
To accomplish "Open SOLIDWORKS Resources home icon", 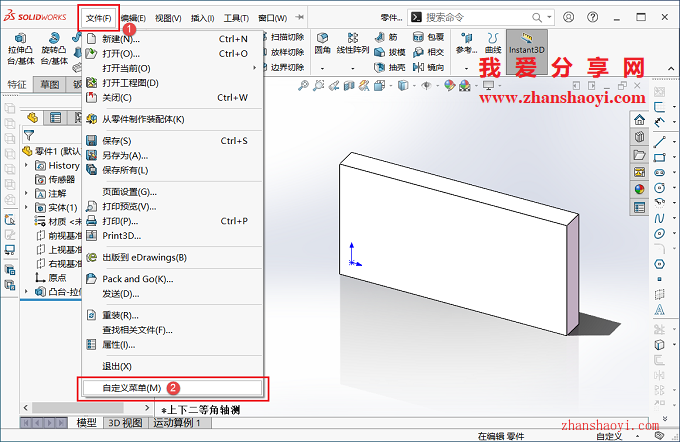I will [639, 120].
